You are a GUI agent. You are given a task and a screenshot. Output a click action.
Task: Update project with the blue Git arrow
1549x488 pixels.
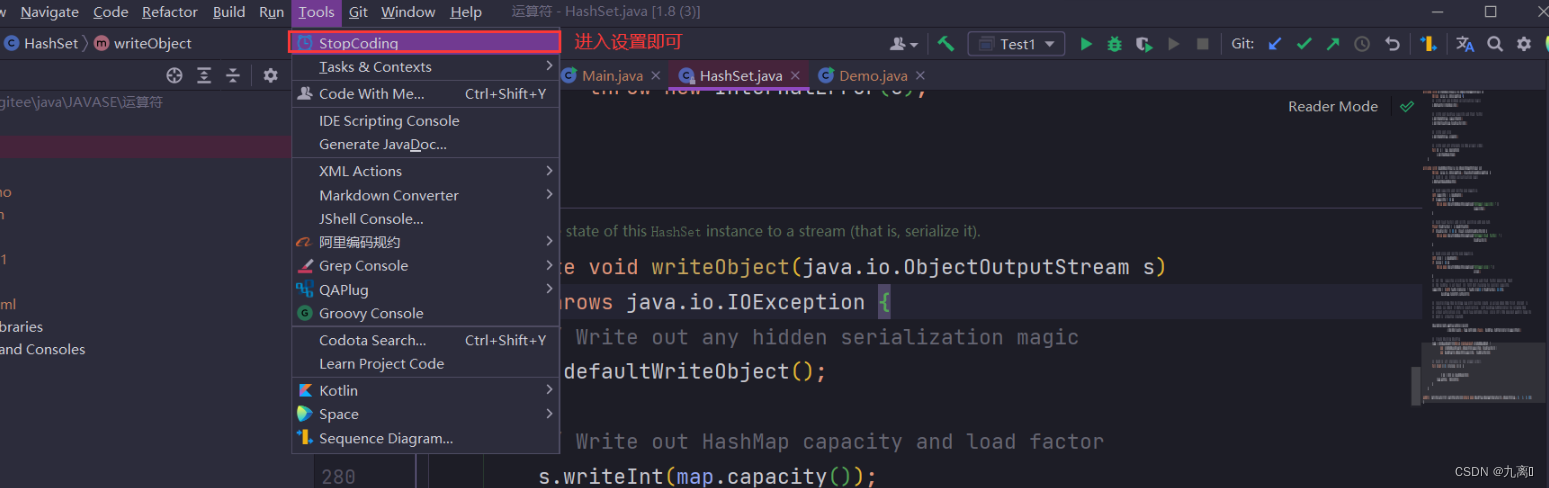click(x=1274, y=44)
